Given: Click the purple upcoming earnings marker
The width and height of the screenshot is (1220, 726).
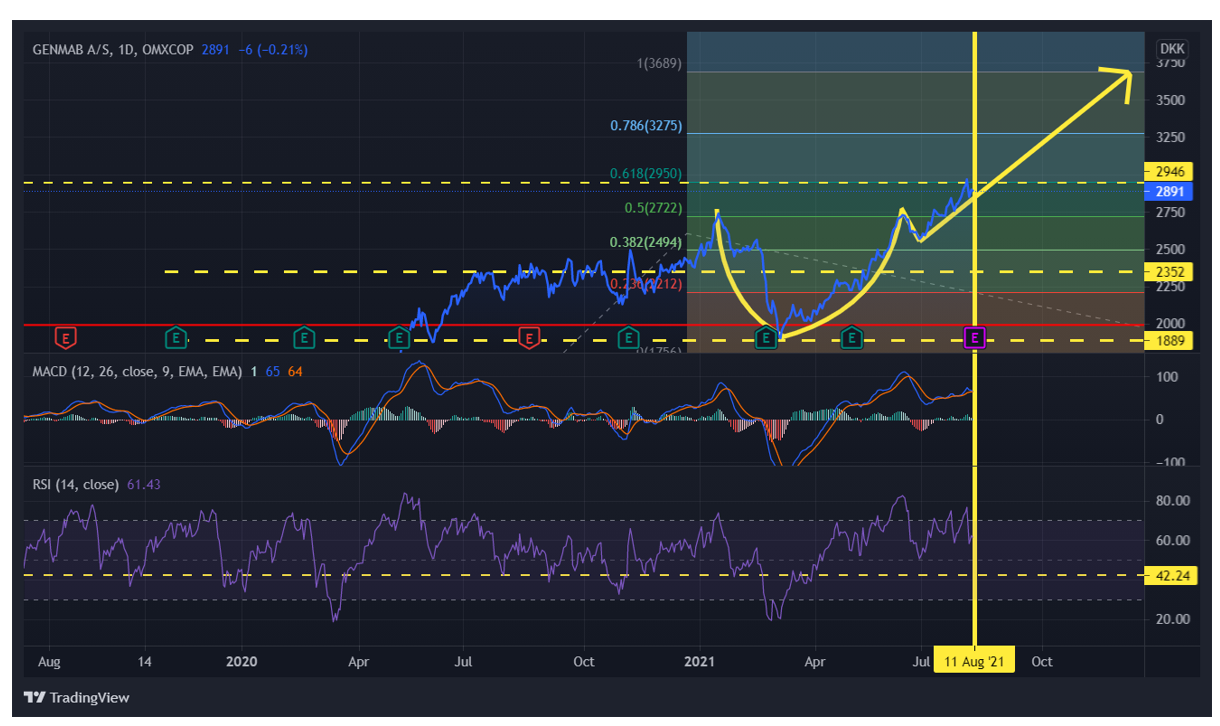Looking at the screenshot, I should 975,338.
